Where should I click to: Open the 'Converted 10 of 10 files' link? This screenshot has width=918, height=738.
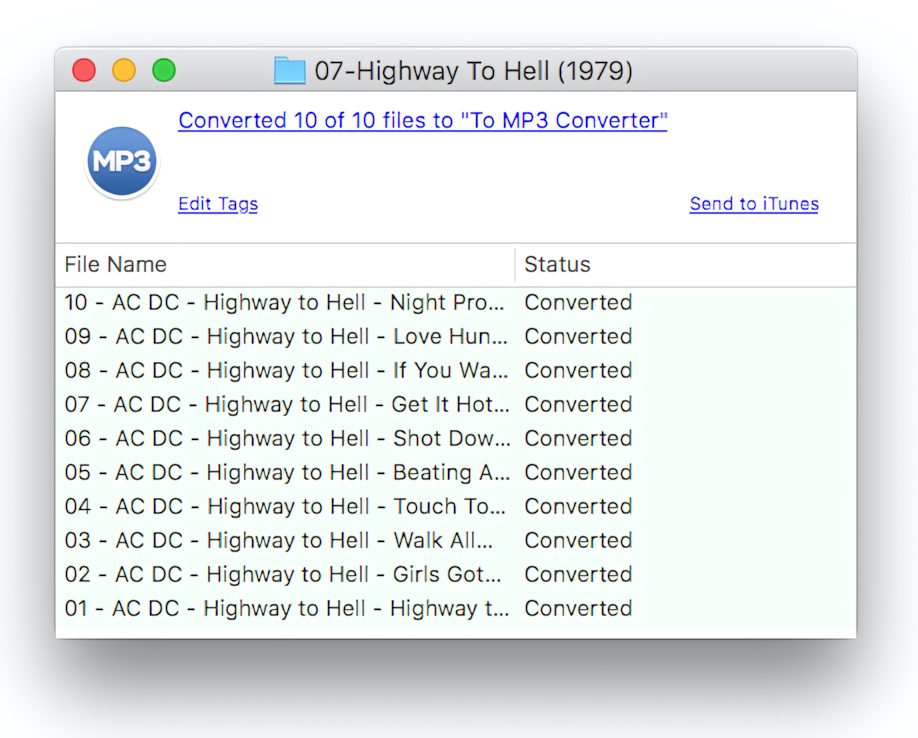point(423,121)
